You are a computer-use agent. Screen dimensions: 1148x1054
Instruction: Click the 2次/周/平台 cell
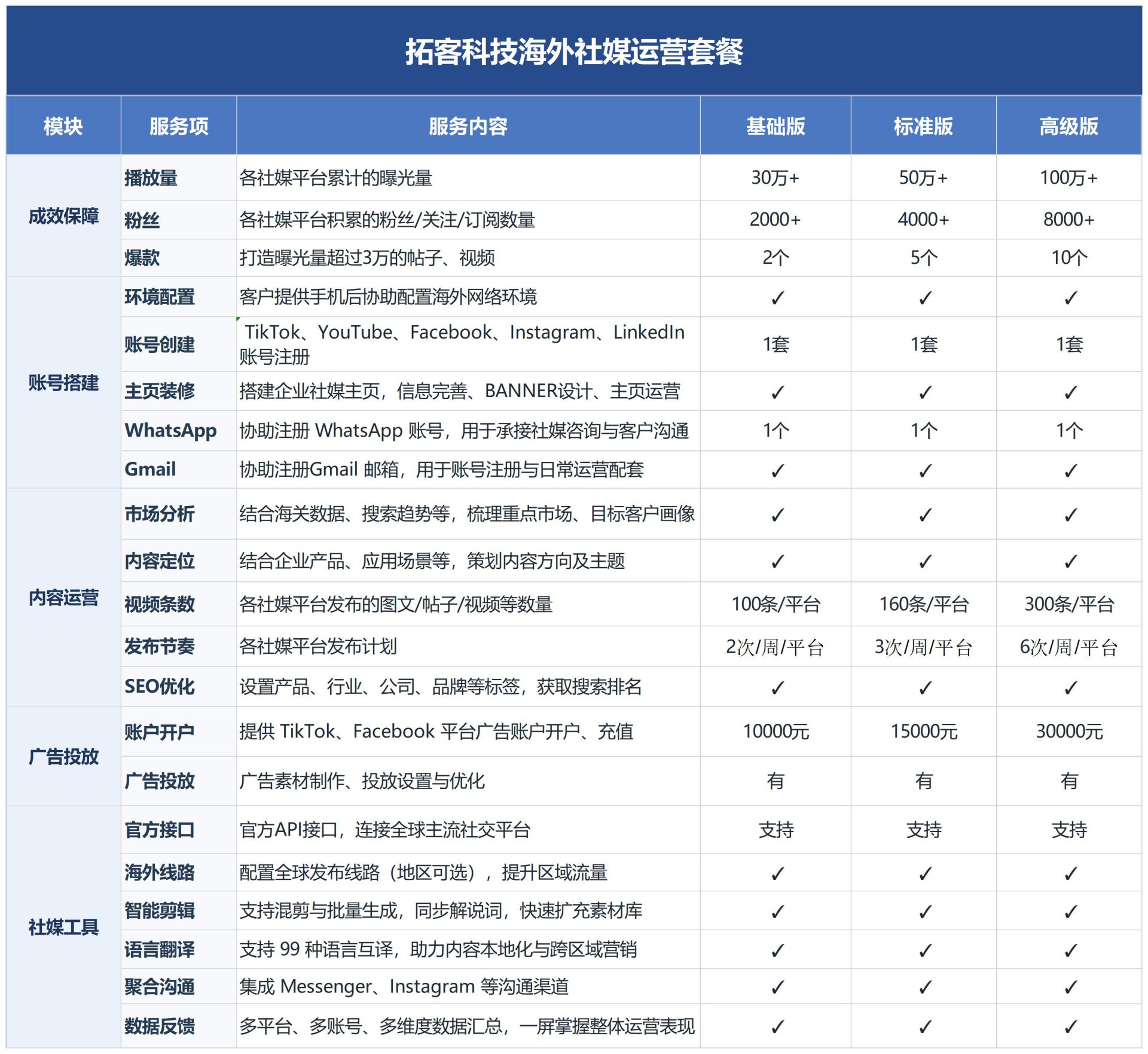point(775,647)
